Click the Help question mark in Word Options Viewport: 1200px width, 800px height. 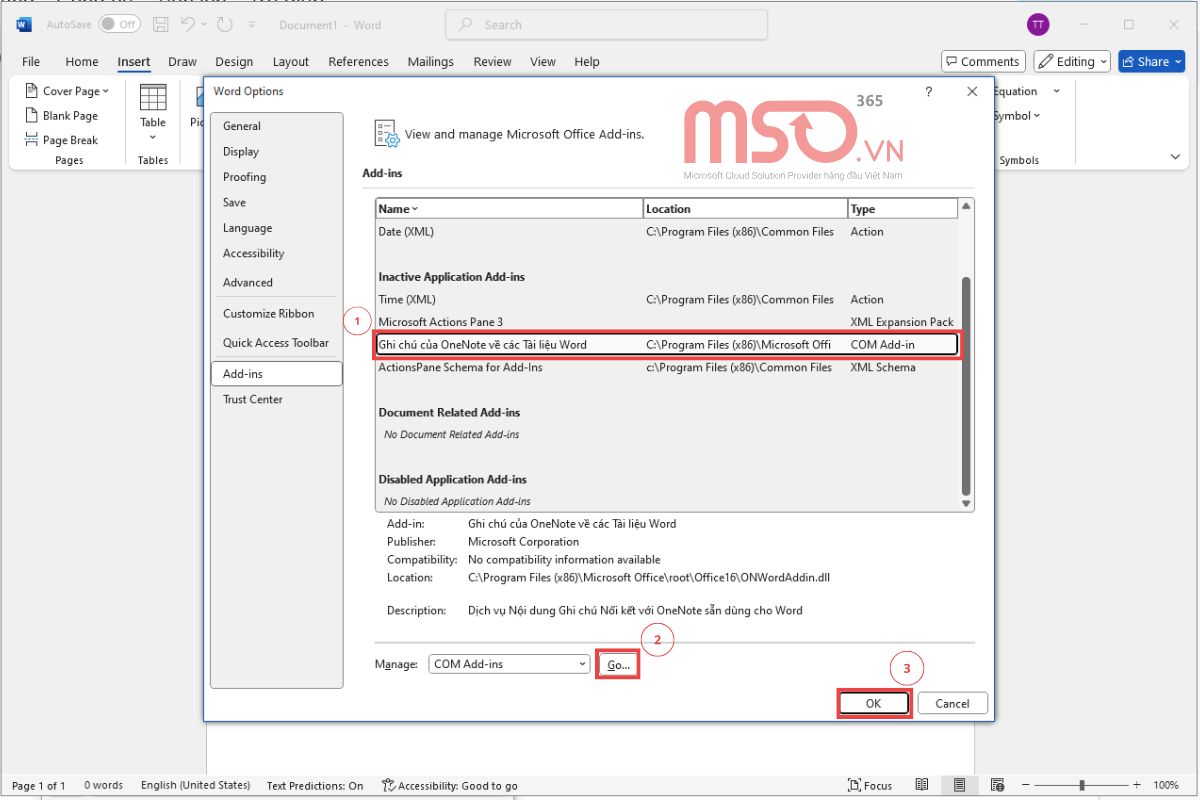929,91
